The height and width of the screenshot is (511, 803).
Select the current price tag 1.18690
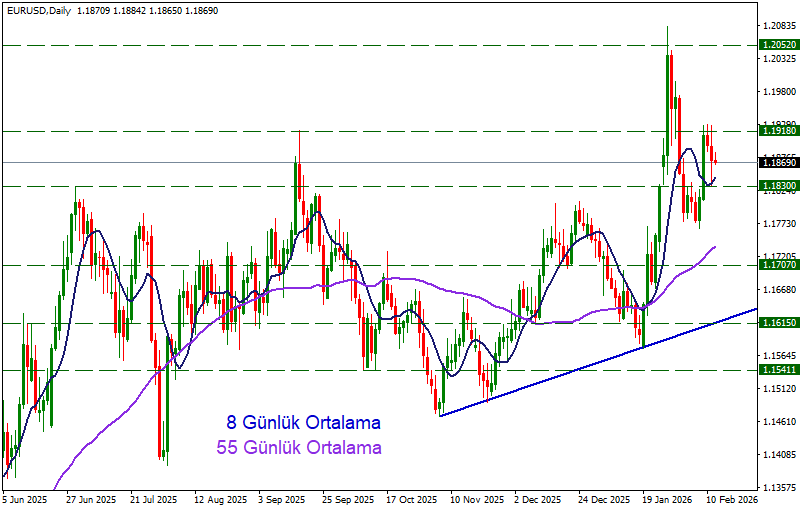click(779, 162)
